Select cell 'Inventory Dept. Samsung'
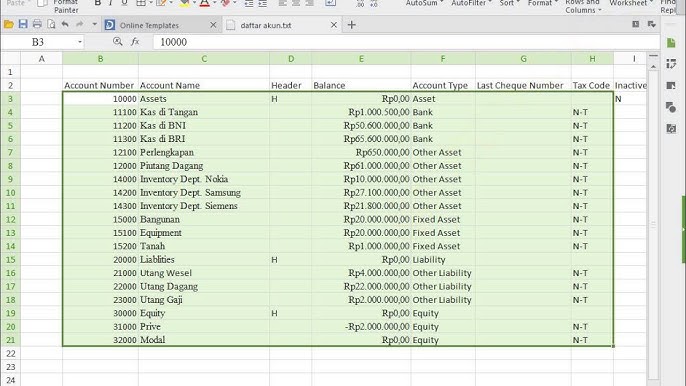The height and width of the screenshot is (386, 686). click(x=204, y=193)
